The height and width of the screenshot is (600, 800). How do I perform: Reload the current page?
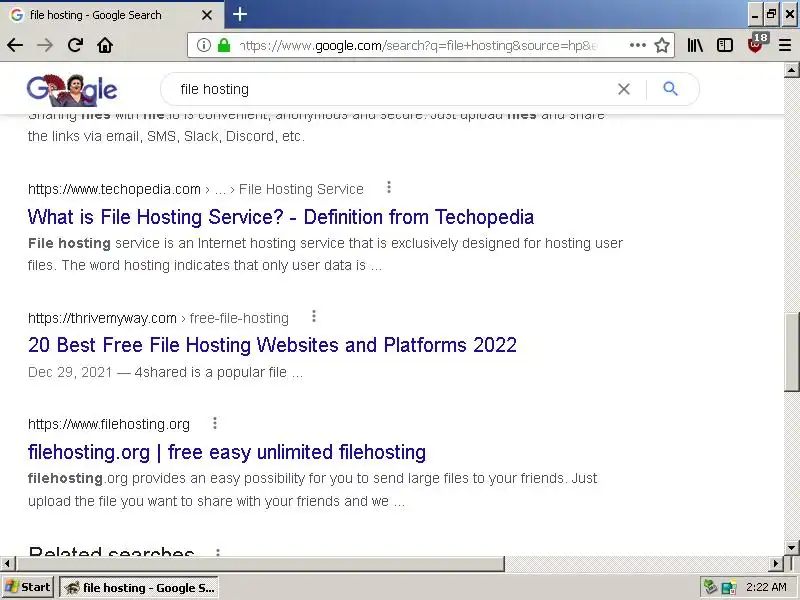click(x=76, y=45)
